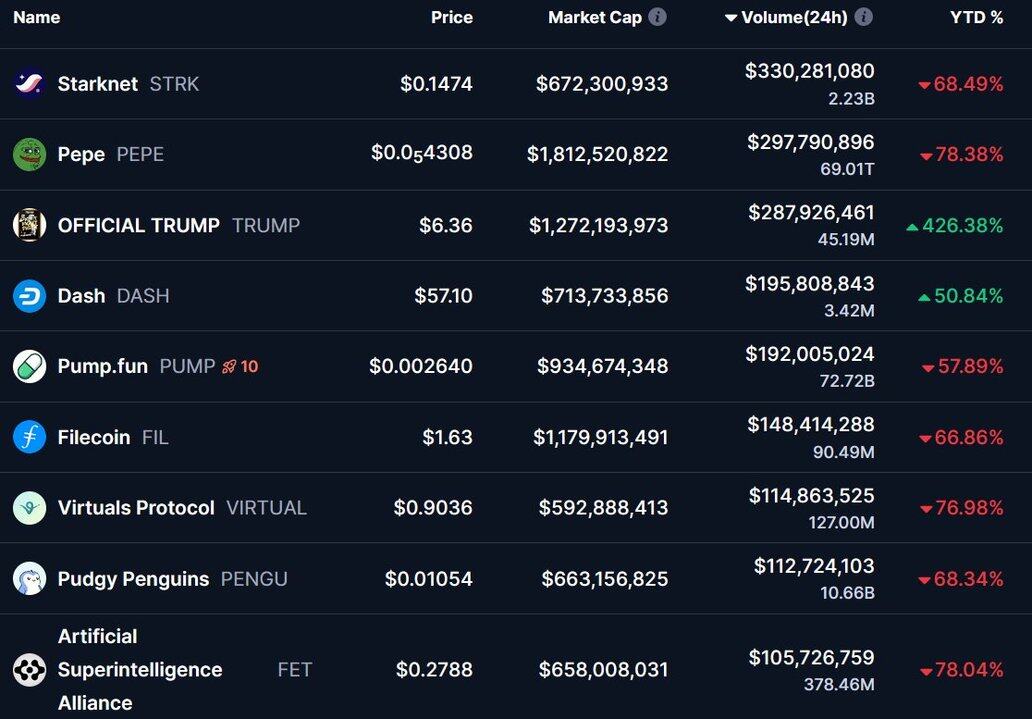Viewport: 1032px width, 719px height.
Task: Click the Filecoin logo icon
Action: coord(29,437)
